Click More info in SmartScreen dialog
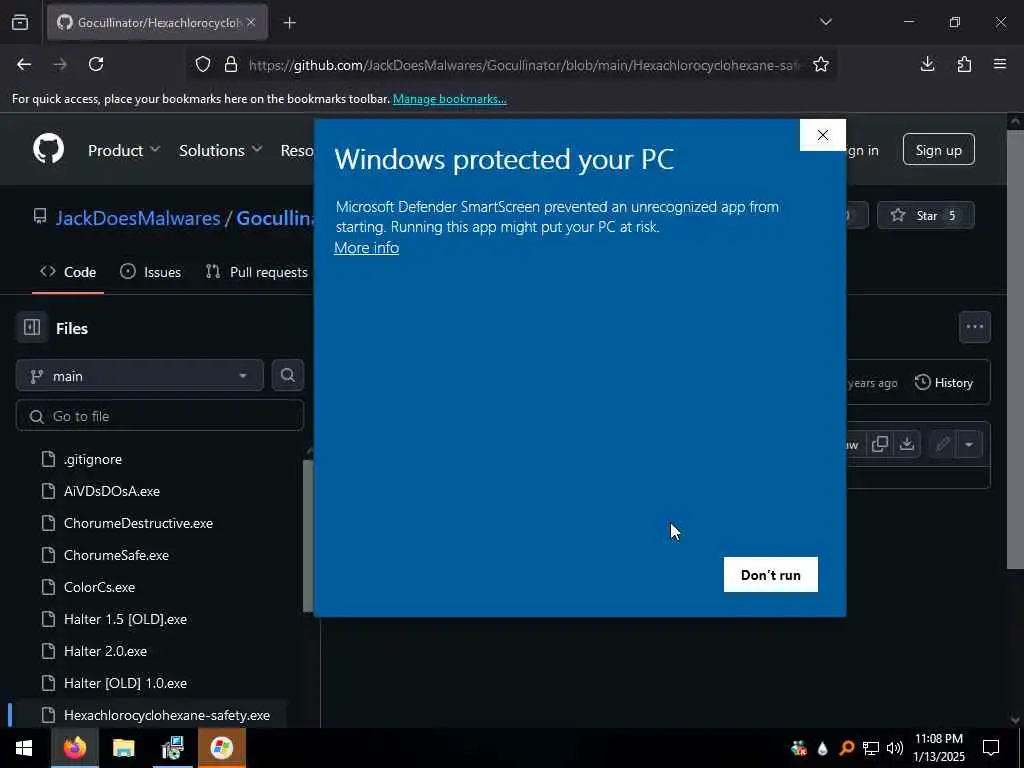 click(366, 248)
